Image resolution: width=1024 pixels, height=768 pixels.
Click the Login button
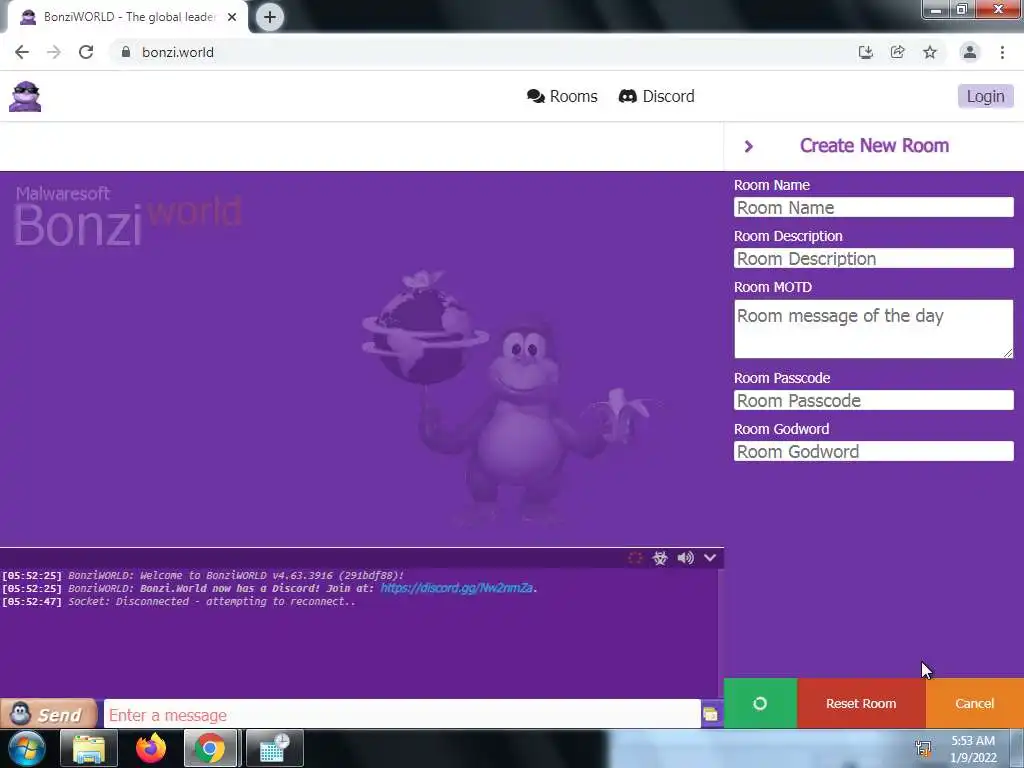[985, 97]
